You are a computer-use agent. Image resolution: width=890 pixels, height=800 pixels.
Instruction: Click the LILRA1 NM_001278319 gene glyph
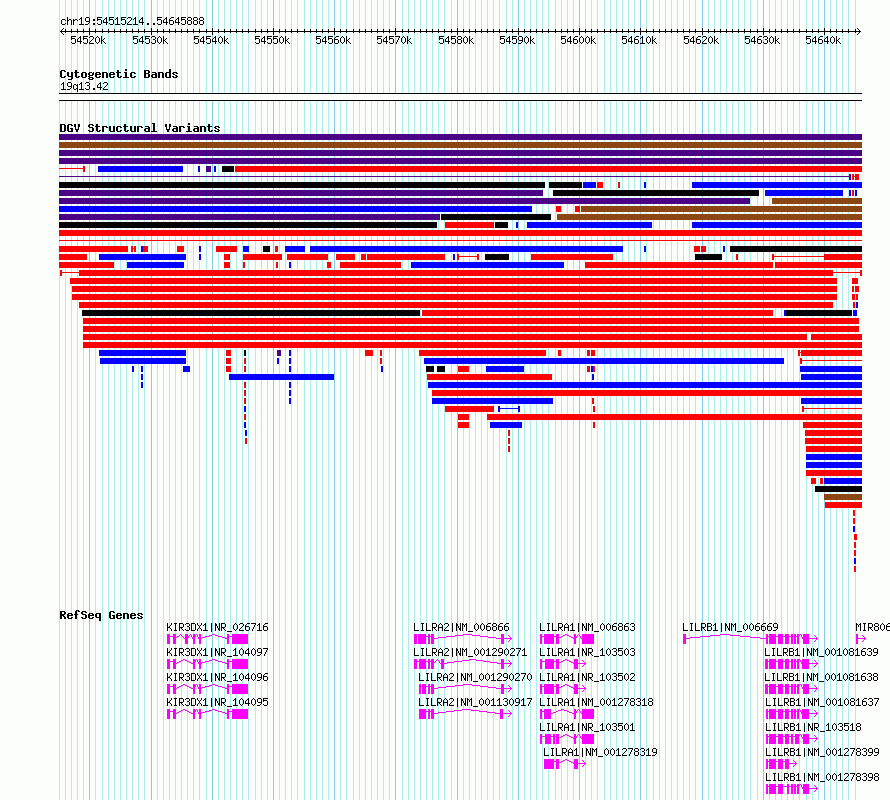coord(565,764)
